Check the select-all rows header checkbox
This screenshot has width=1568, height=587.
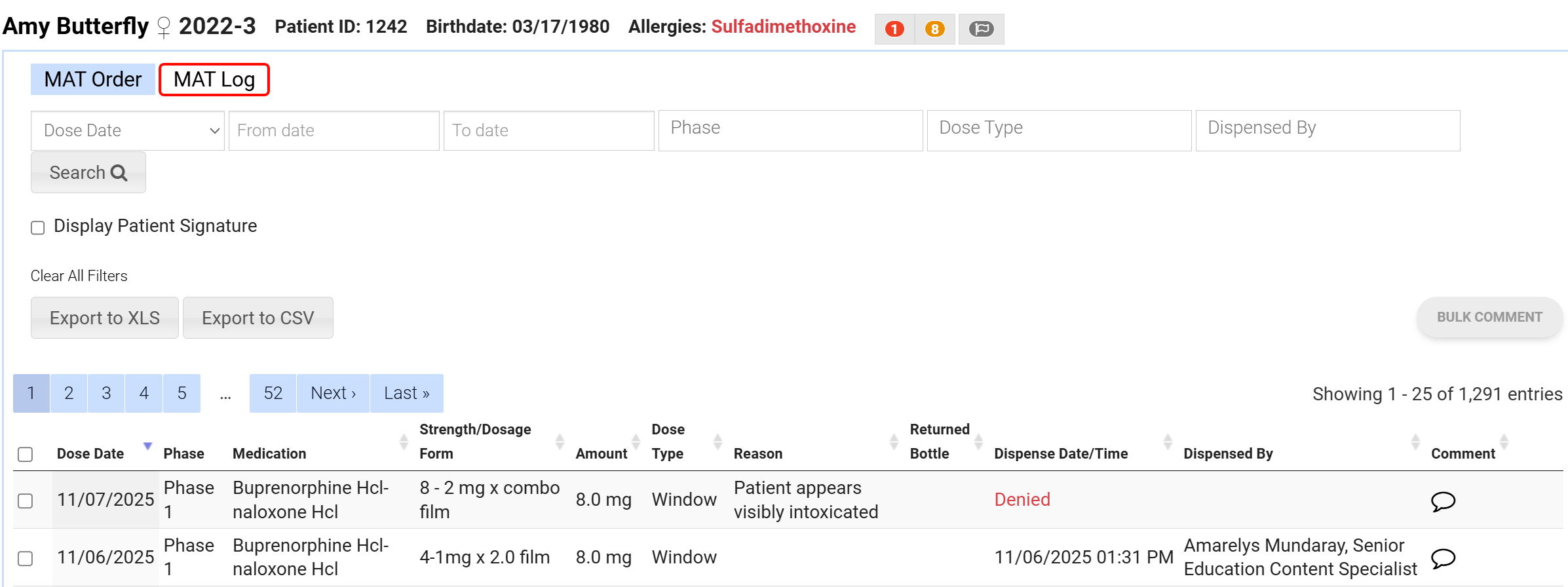pos(26,454)
